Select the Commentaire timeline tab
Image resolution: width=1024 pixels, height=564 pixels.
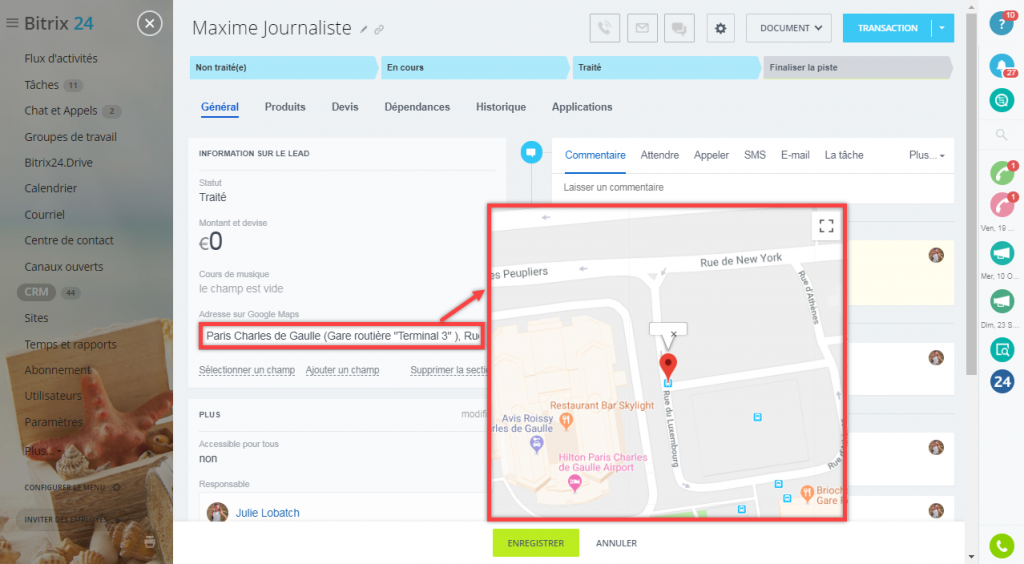(595, 155)
